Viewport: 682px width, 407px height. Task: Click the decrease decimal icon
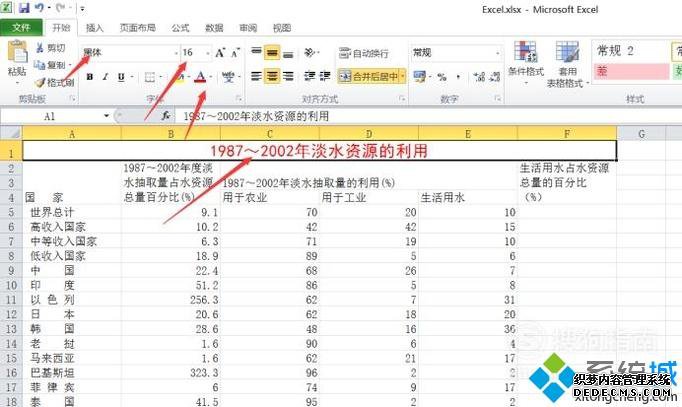[495, 77]
